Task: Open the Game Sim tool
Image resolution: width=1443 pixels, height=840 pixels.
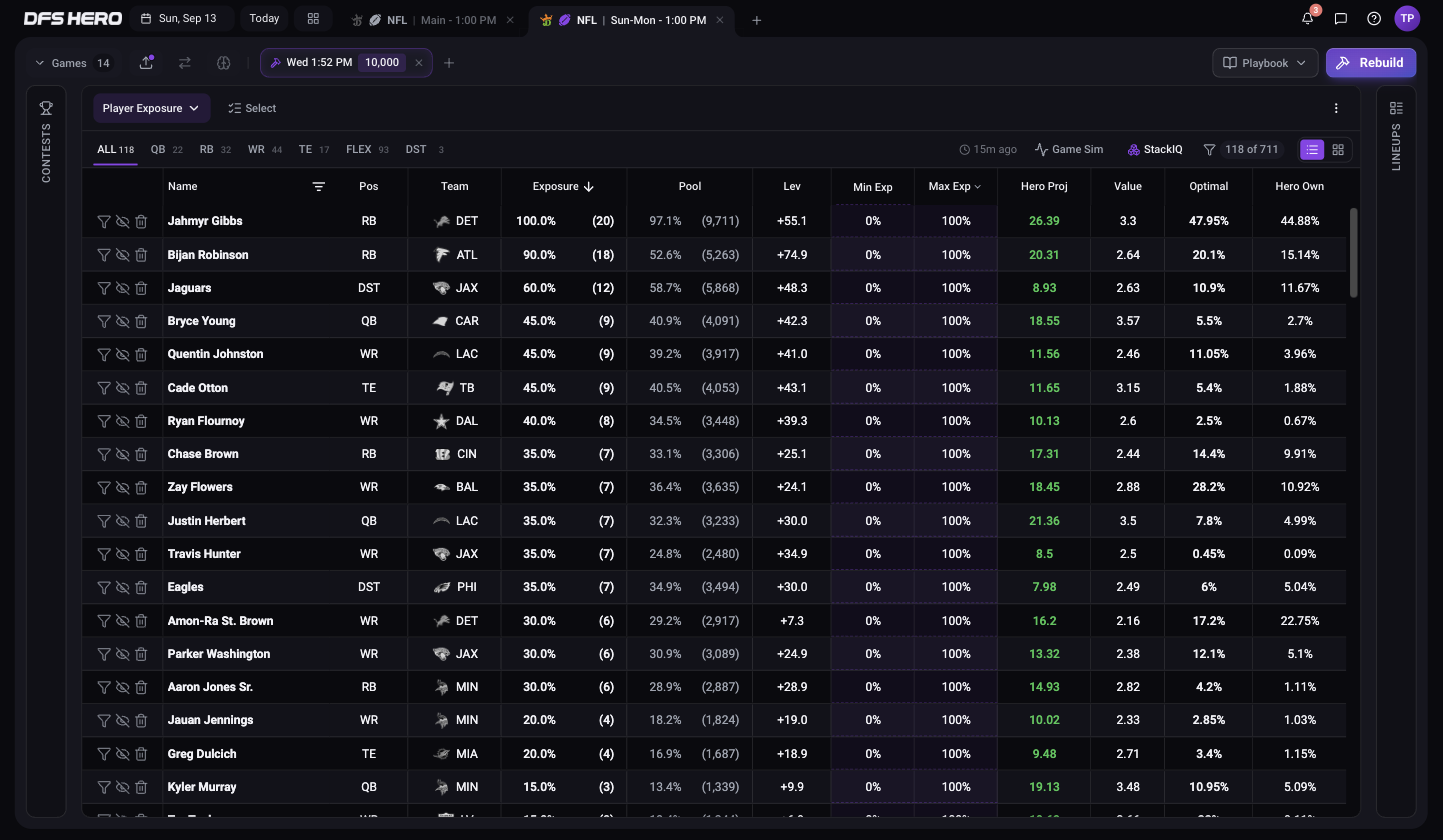Action: 1069,149
